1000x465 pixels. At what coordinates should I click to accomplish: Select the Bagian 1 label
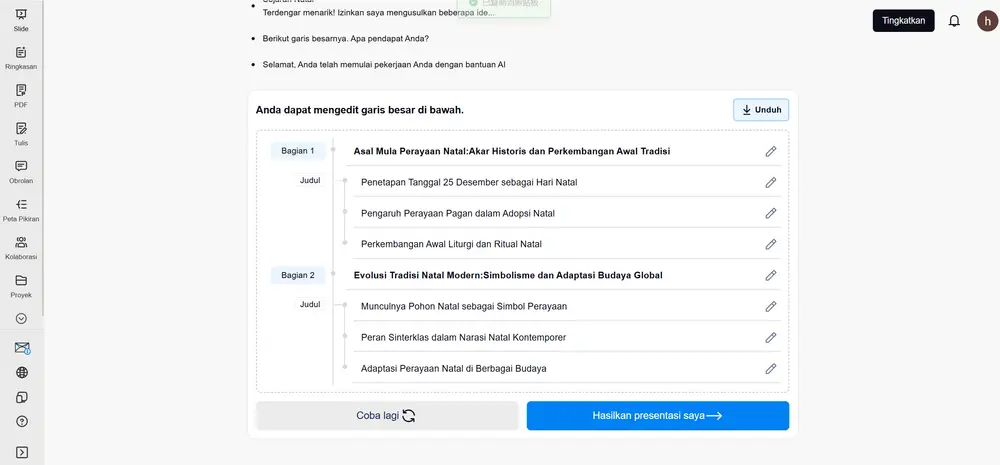[298, 151]
